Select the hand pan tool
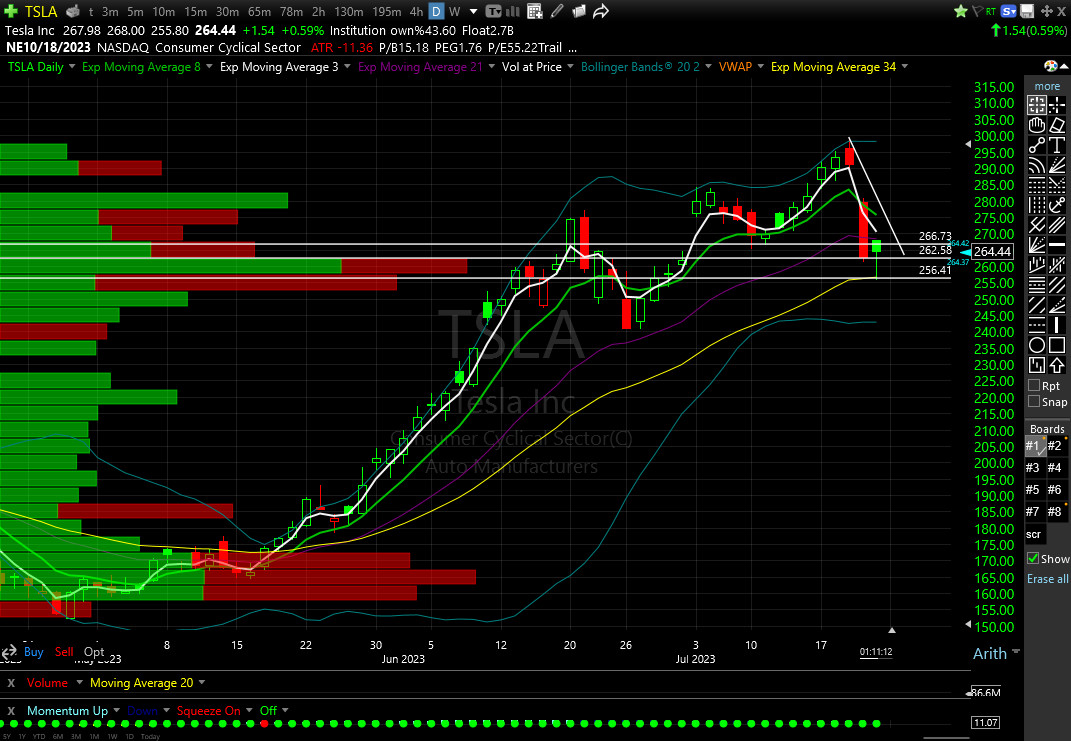 (x=1038, y=126)
